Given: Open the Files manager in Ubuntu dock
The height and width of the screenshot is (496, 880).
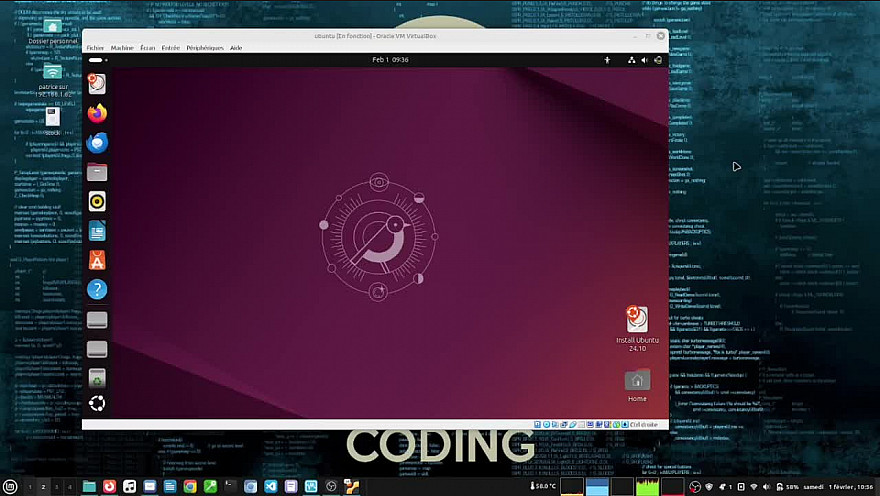Looking at the screenshot, I should point(97,172).
